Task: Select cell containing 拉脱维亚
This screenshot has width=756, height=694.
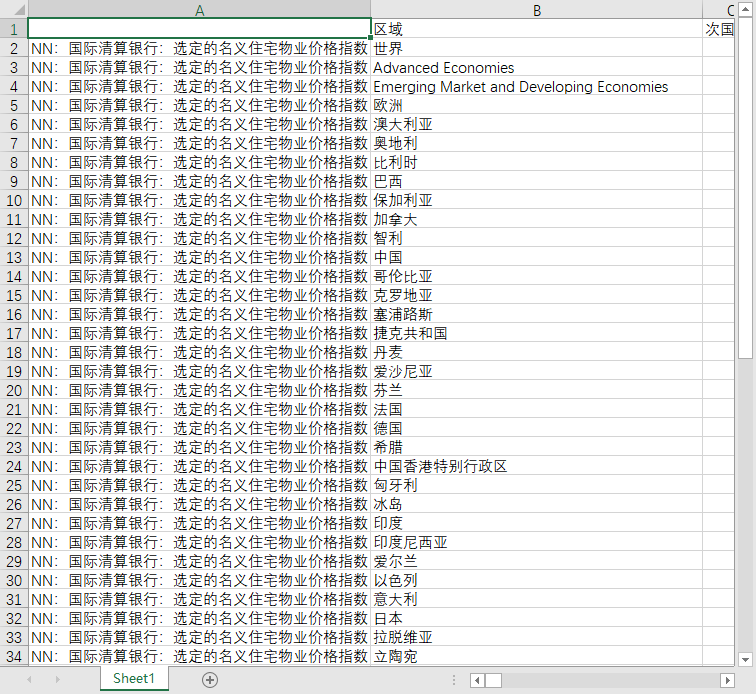Action: coord(537,637)
